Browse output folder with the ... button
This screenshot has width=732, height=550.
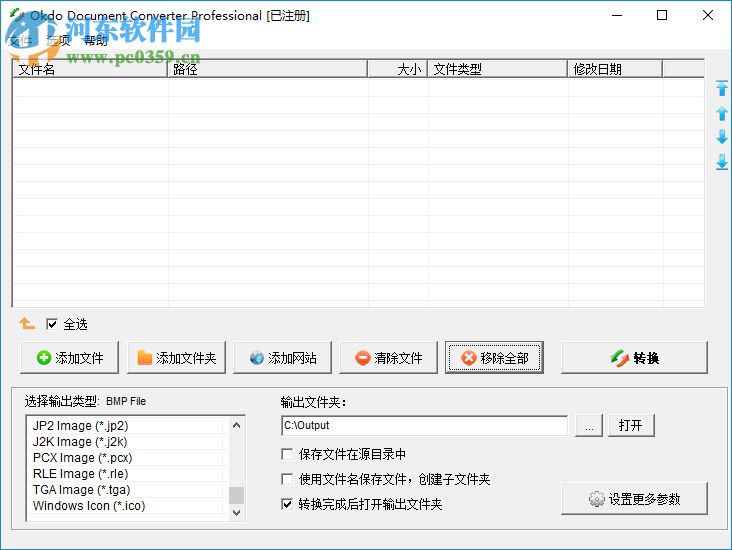[x=589, y=425]
